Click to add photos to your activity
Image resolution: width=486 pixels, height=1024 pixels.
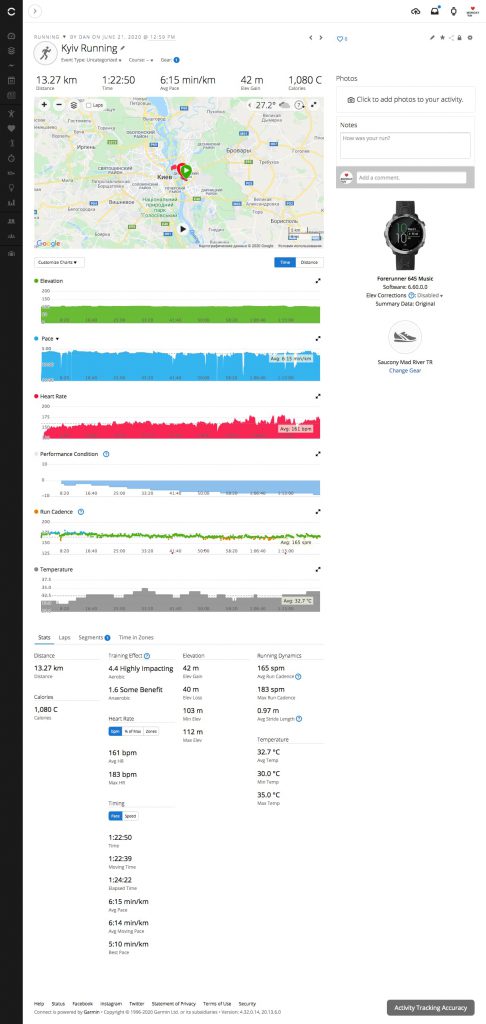point(406,100)
